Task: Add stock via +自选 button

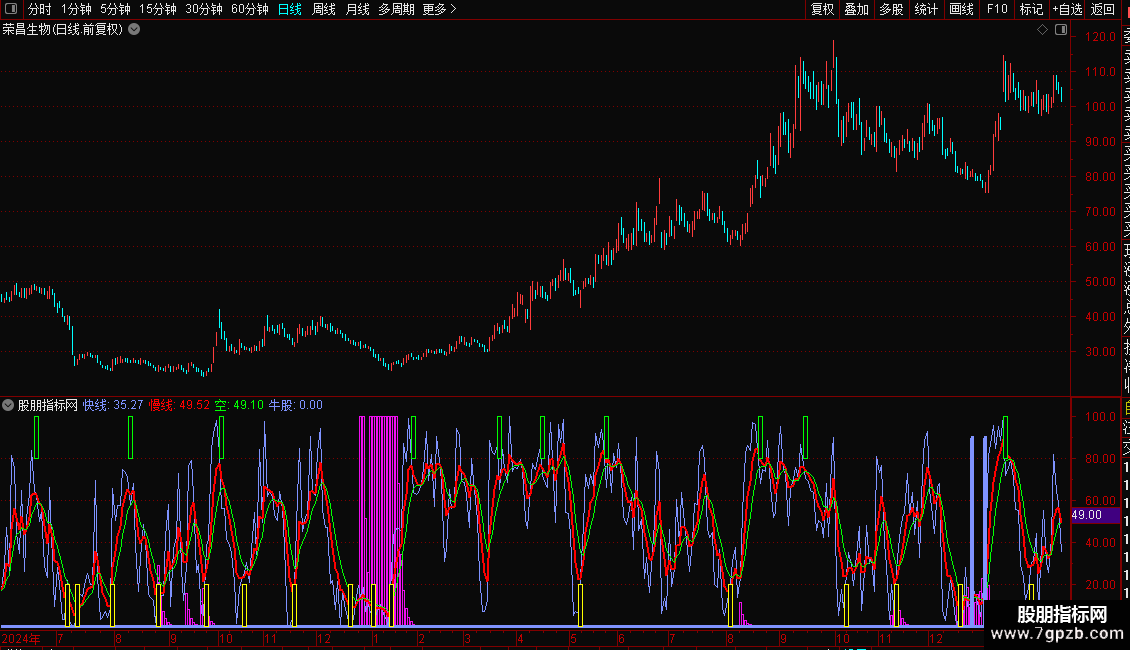Action: 1067,9
